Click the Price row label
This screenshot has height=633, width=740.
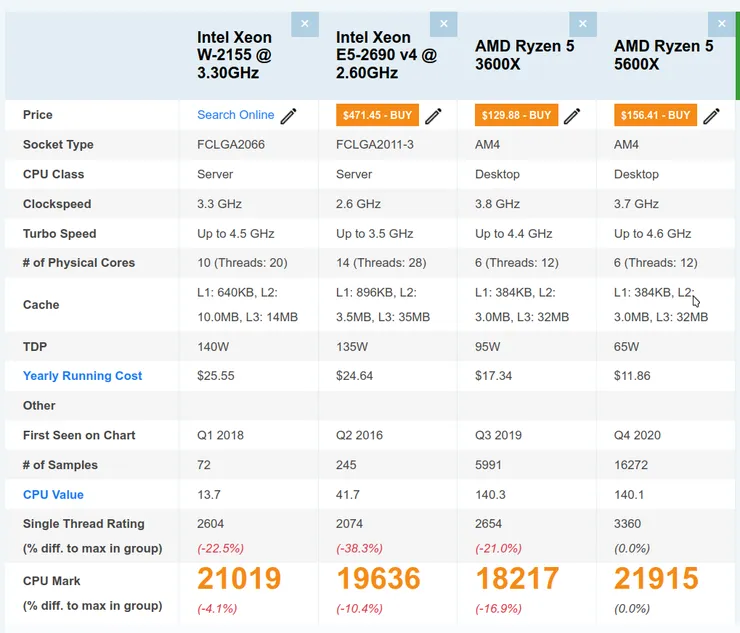[x=38, y=115]
